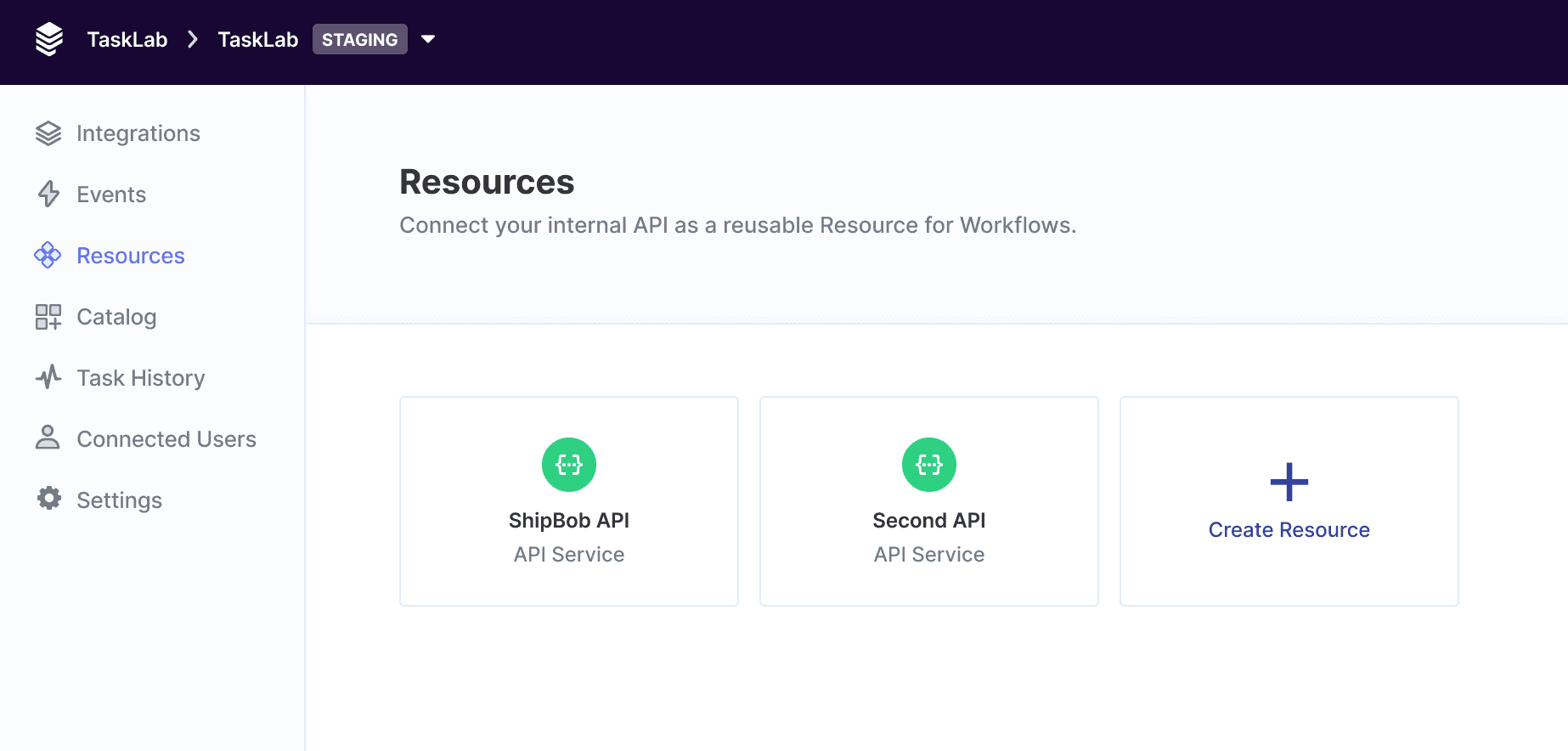Select the Second API resource title
This screenshot has height=751, width=1568.
(929, 521)
